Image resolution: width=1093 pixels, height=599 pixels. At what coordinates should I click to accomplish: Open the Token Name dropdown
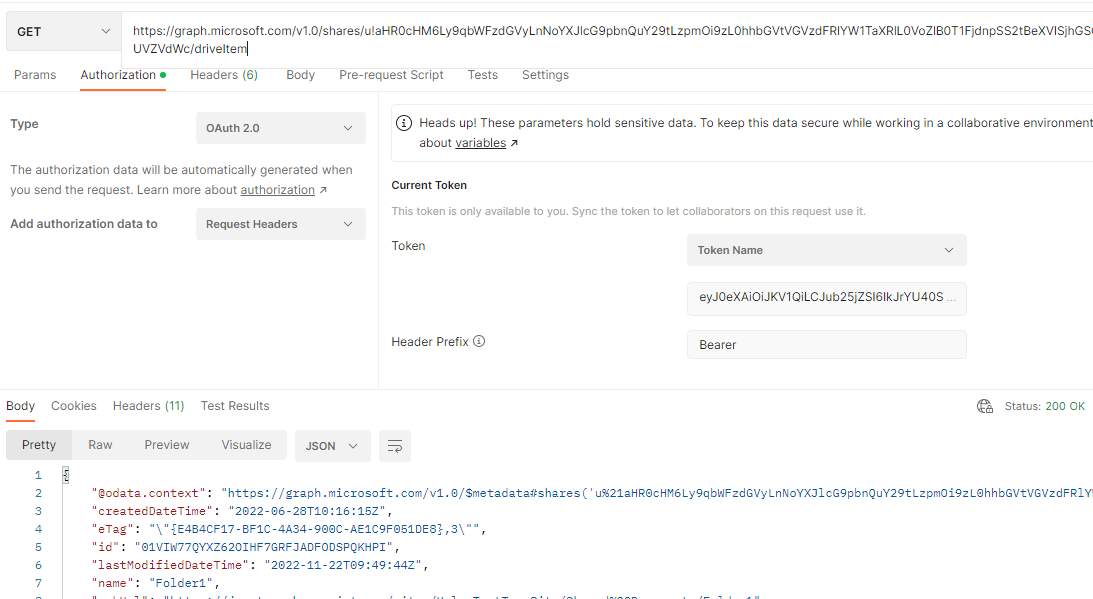(825, 250)
